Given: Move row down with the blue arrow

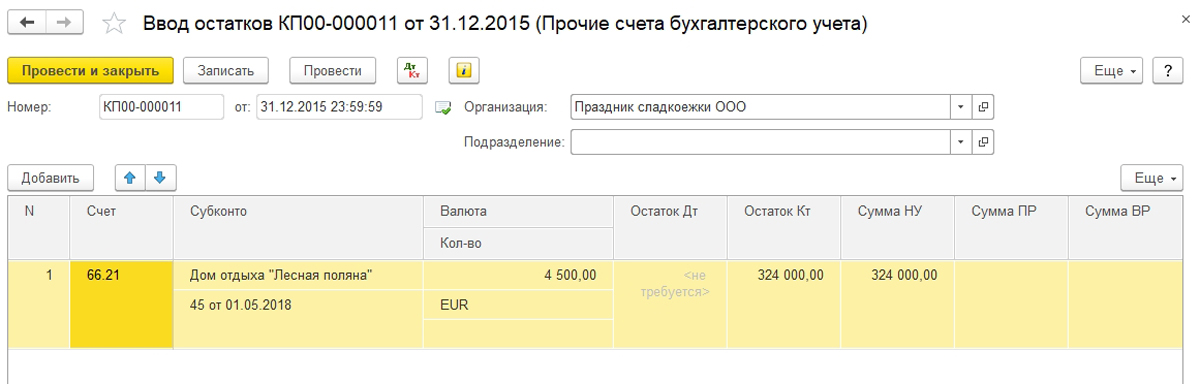Looking at the screenshot, I should pyautogui.click(x=159, y=178).
